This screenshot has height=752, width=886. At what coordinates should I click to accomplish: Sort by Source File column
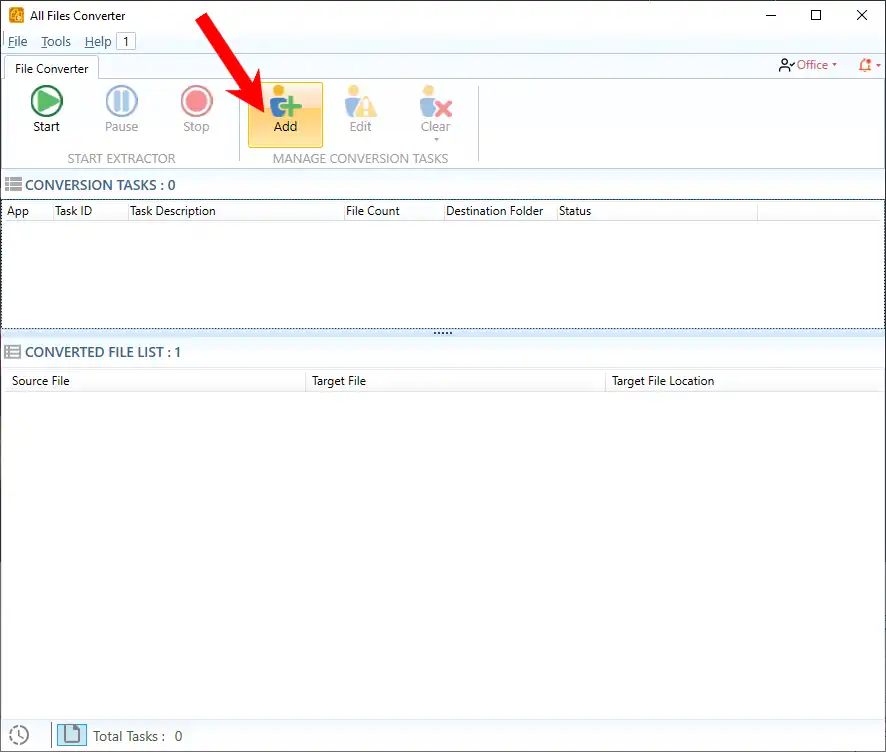[x=154, y=381]
